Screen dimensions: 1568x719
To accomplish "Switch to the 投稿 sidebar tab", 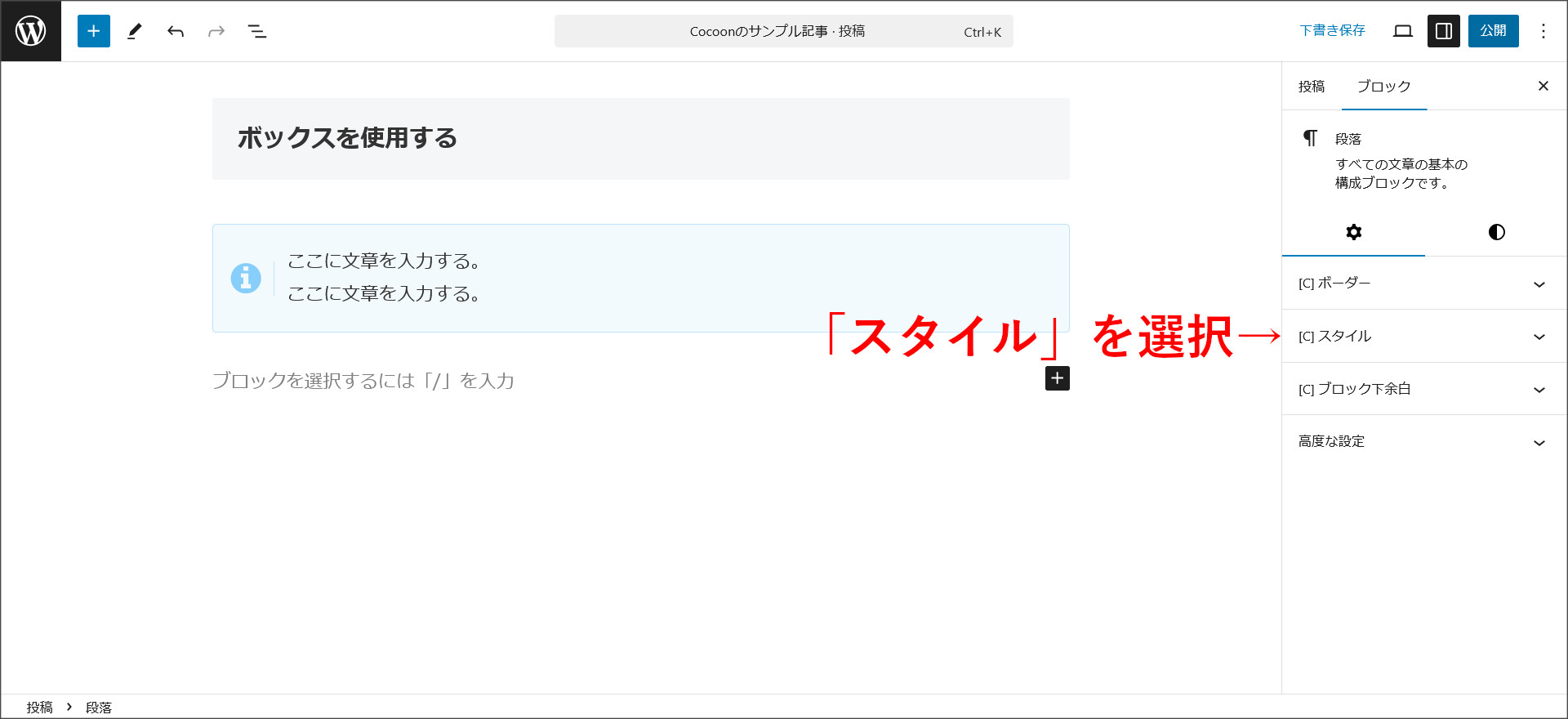I will pyautogui.click(x=1312, y=87).
